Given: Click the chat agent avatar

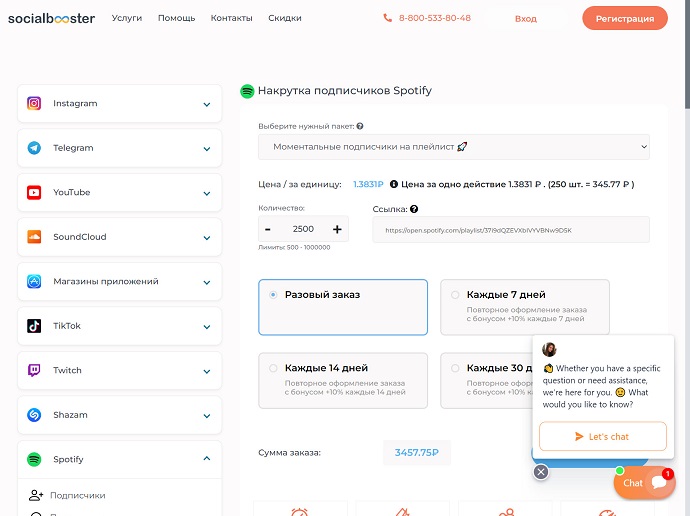Looking at the screenshot, I should coord(549,349).
